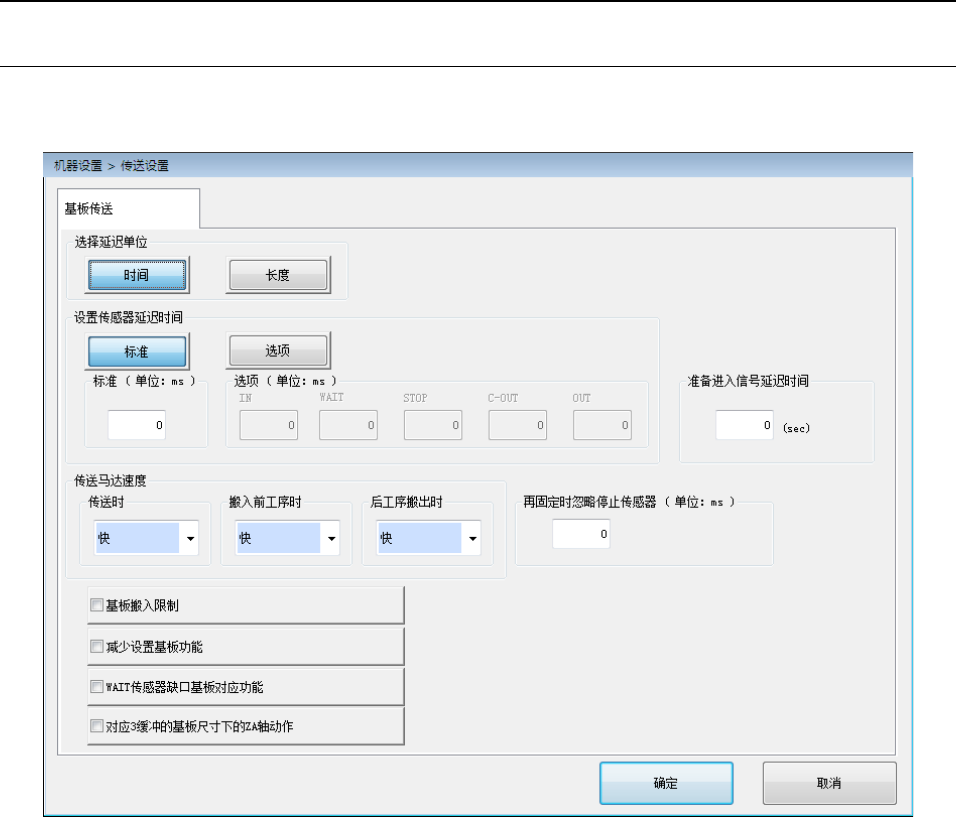Select the 长度 delay unit button
This screenshot has height=817, width=956.
[x=278, y=275]
